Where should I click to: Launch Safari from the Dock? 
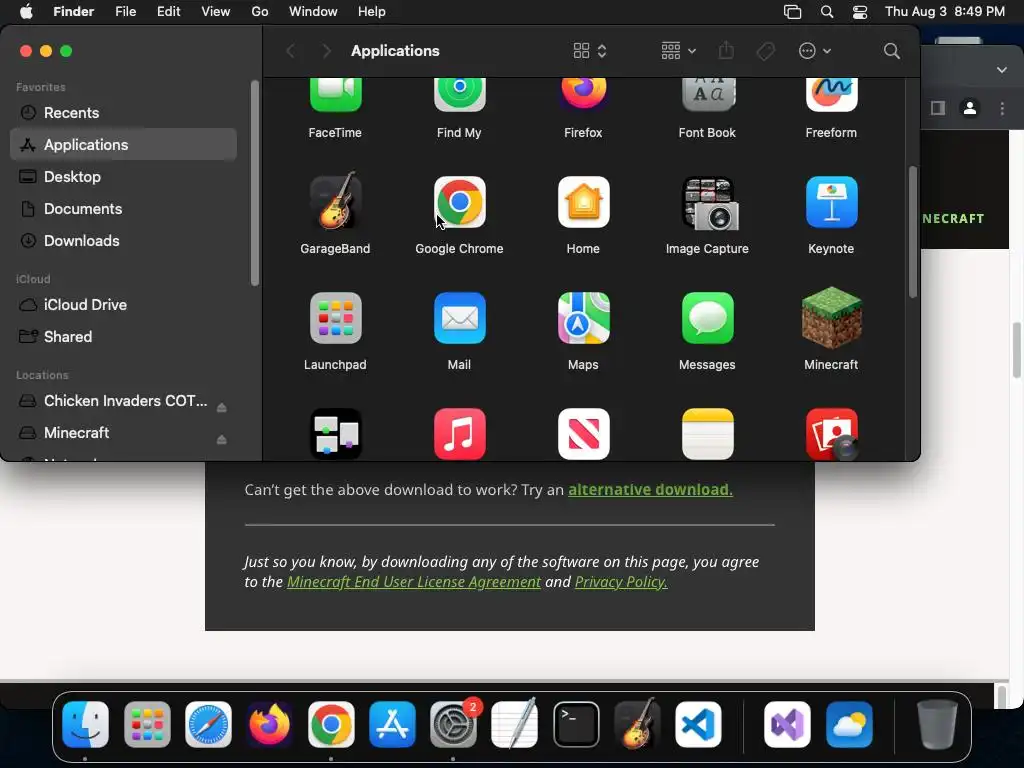208,724
